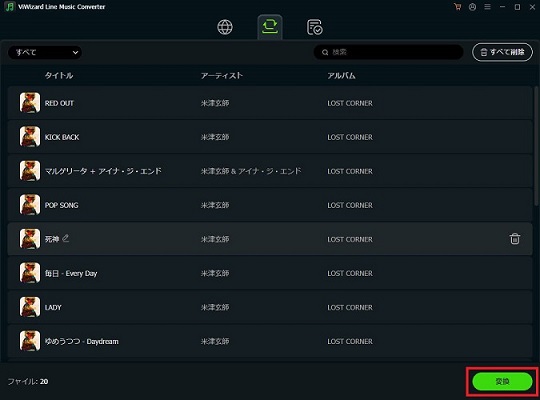Click LOST CORNER album in ゆめうつつ row

pos(350,341)
